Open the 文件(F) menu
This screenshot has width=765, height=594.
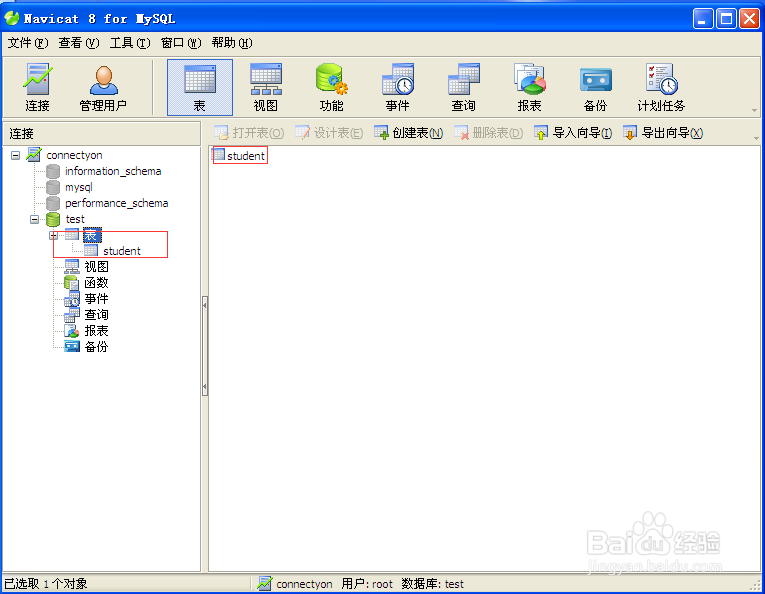click(x=28, y=43)
